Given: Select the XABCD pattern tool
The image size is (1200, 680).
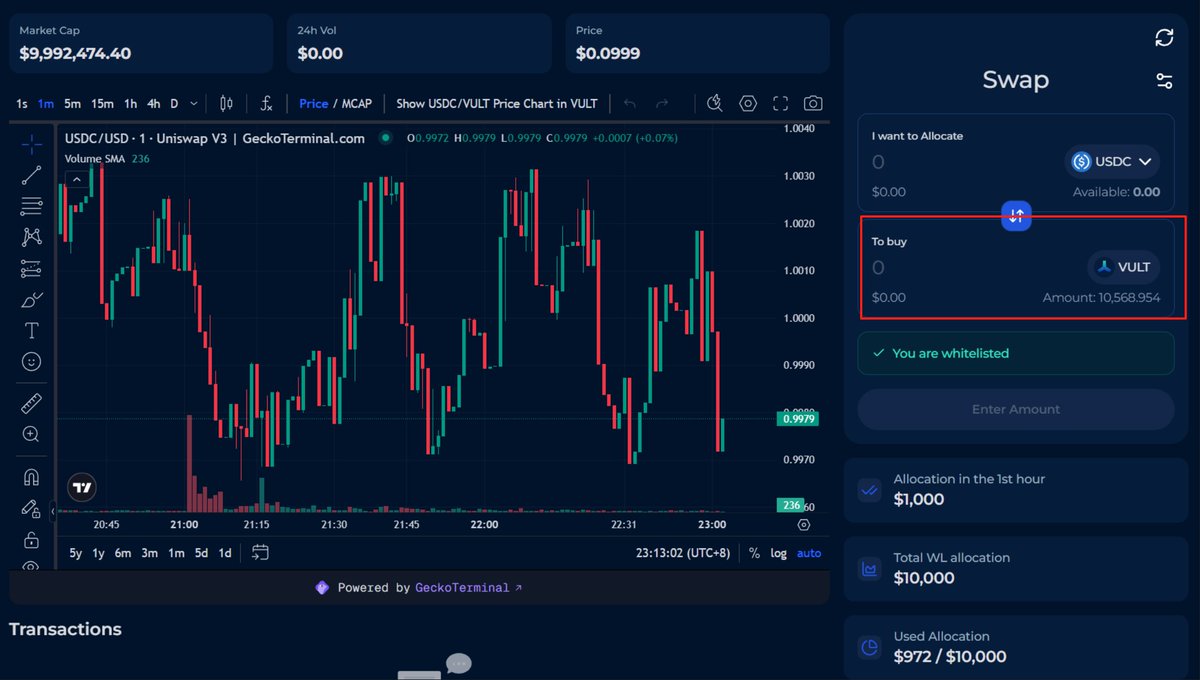Looking at the screenshot, I should coord(31,237).
